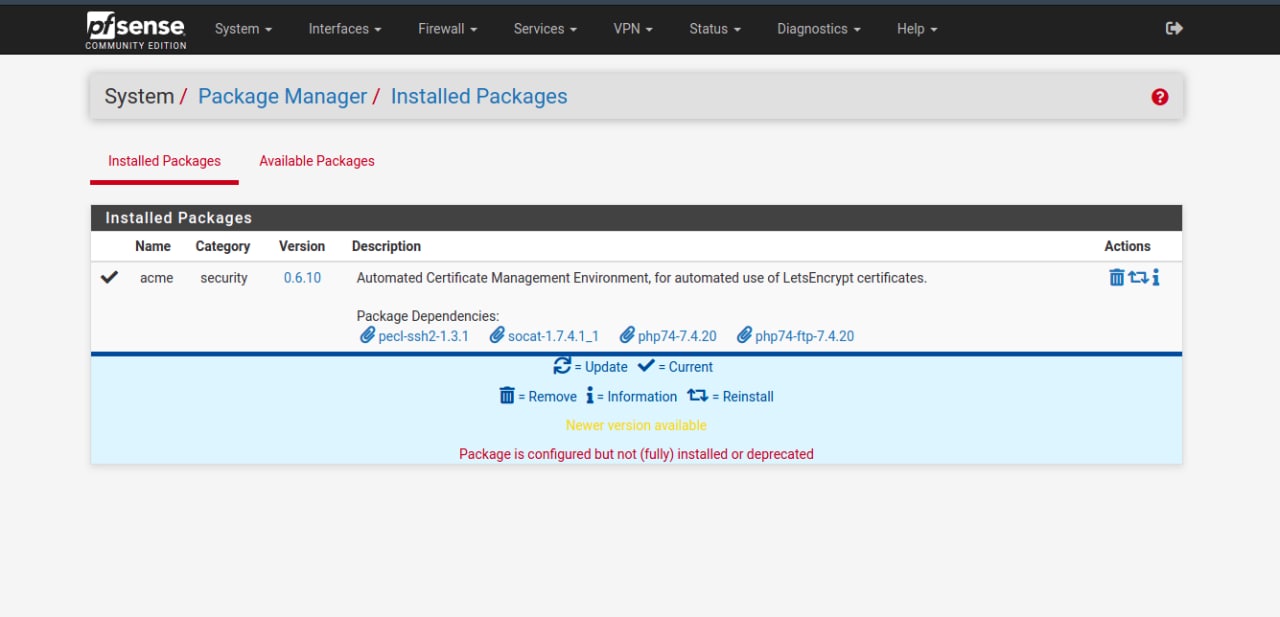Image resolution: width=1280 pixels, height=617 pixels.
Task: Click the System breadcrumb text
Action: 139,97
